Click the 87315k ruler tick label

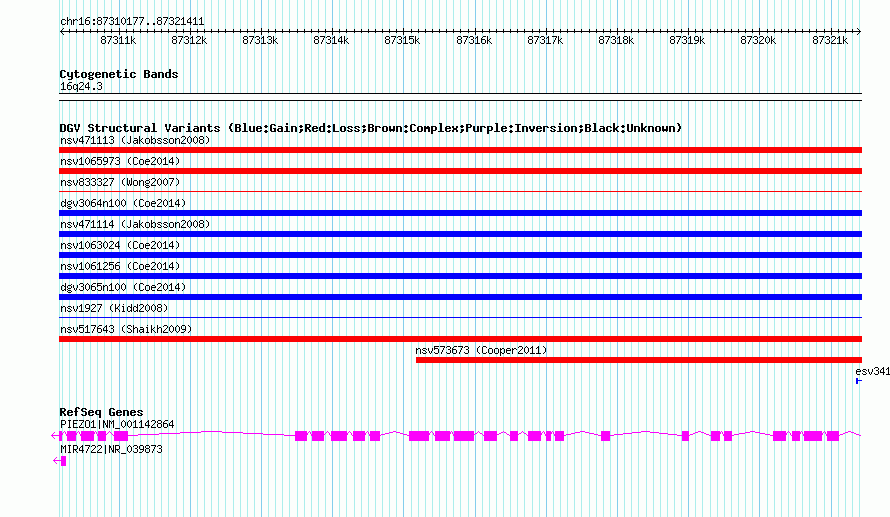pos(402,40)
